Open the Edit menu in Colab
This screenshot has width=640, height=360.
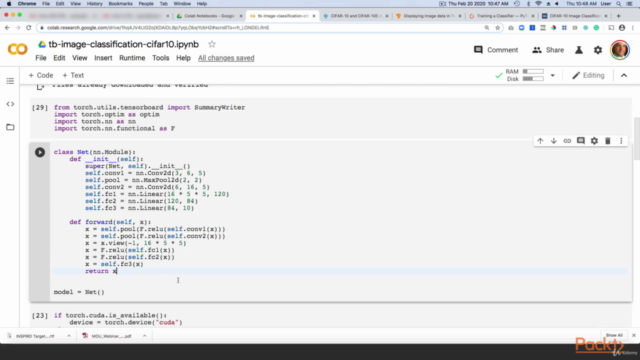[59, 58]
